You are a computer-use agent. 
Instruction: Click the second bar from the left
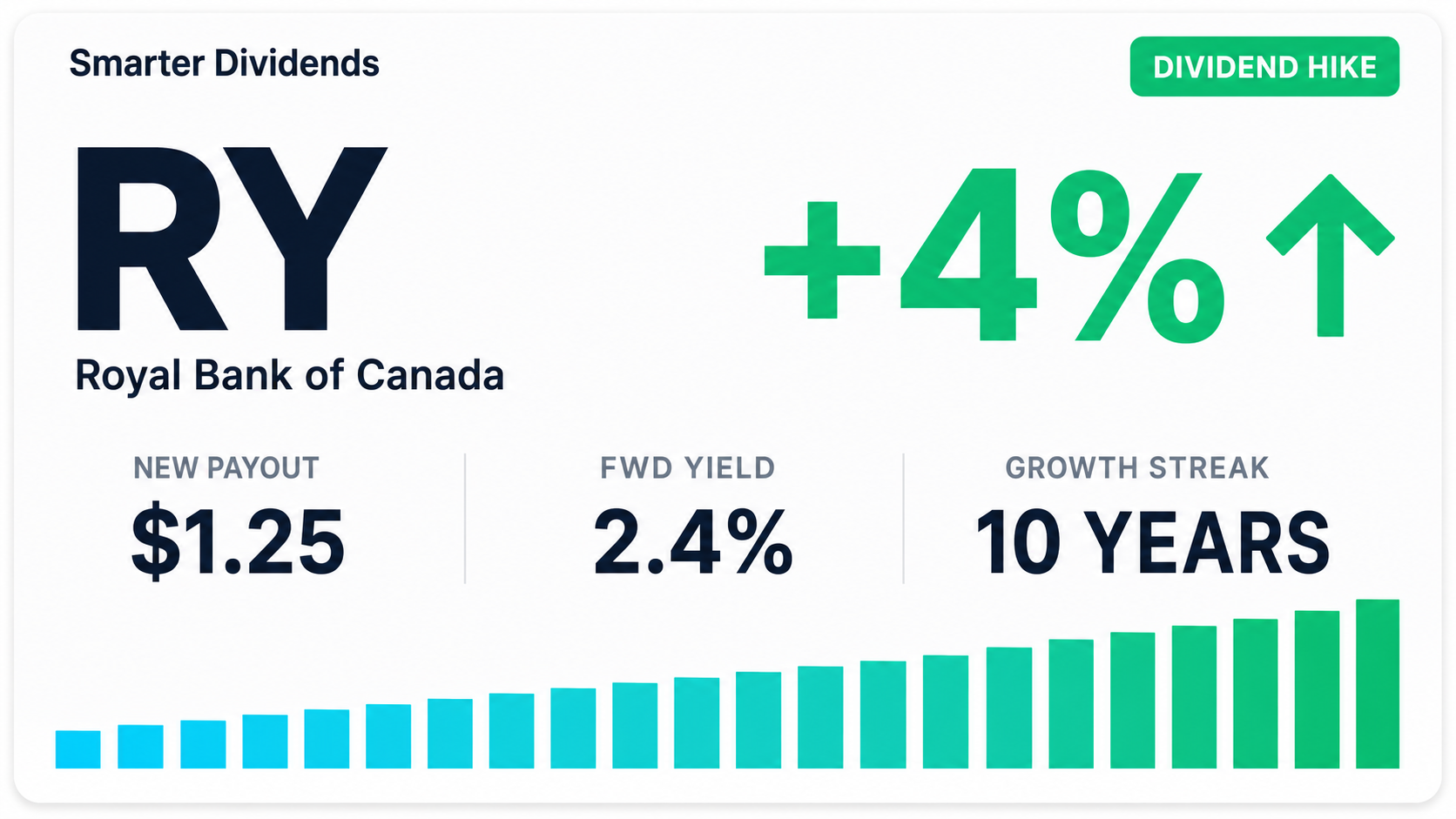pos(140,747)
